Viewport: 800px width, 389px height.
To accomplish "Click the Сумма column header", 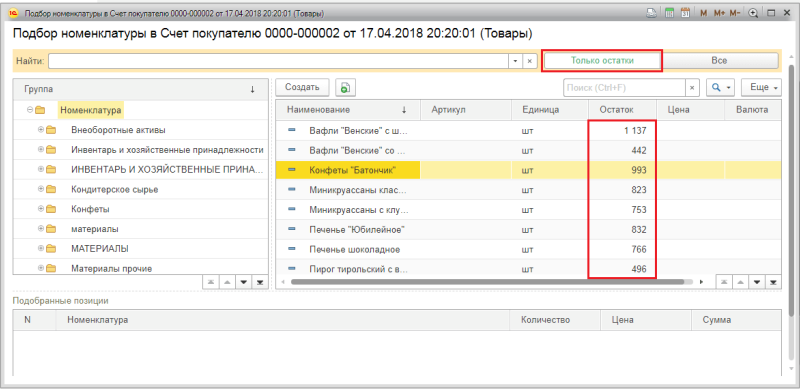I will tap(736, 320).
